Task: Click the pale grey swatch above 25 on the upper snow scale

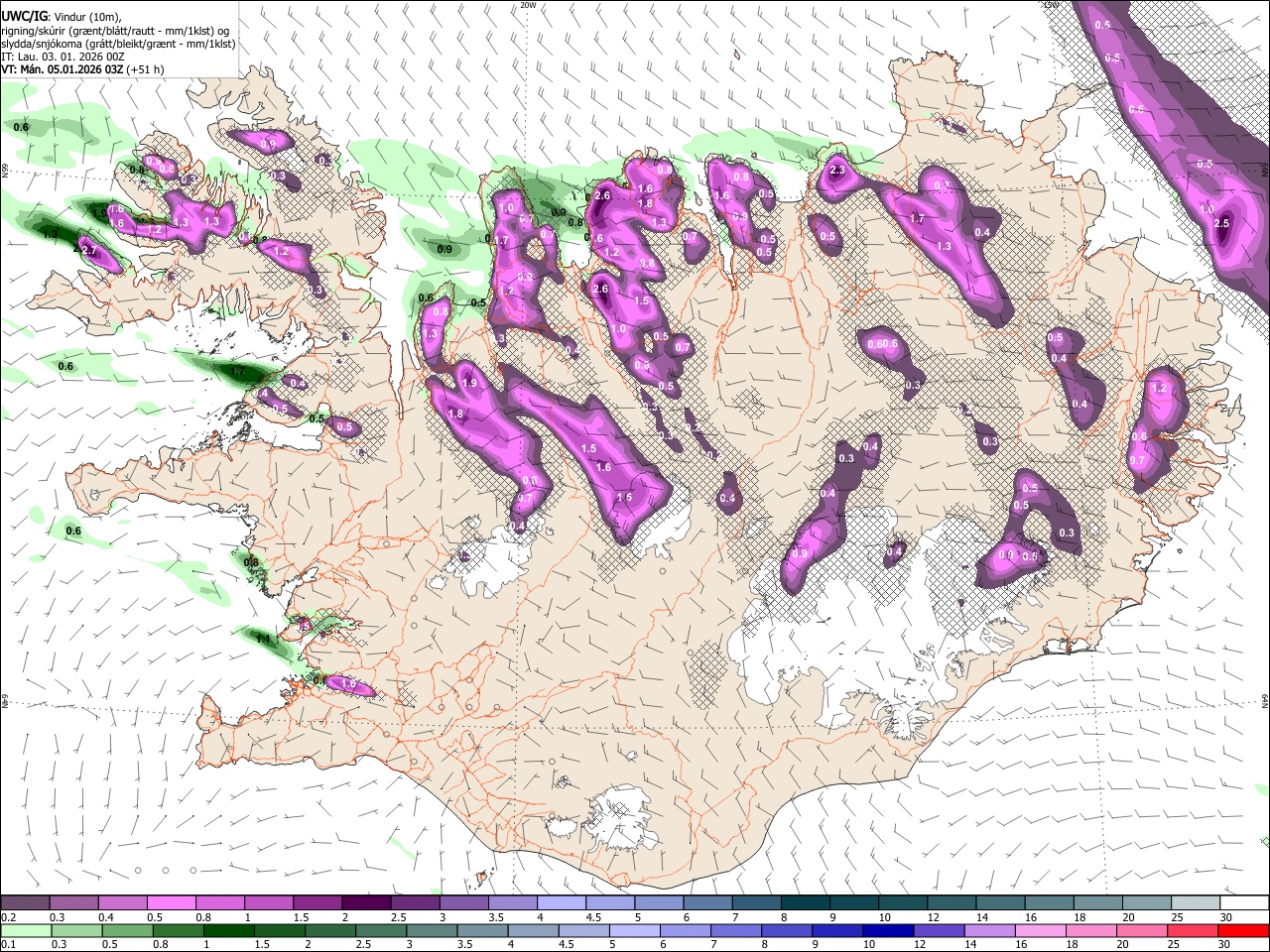Action: tap(1196, 903)
